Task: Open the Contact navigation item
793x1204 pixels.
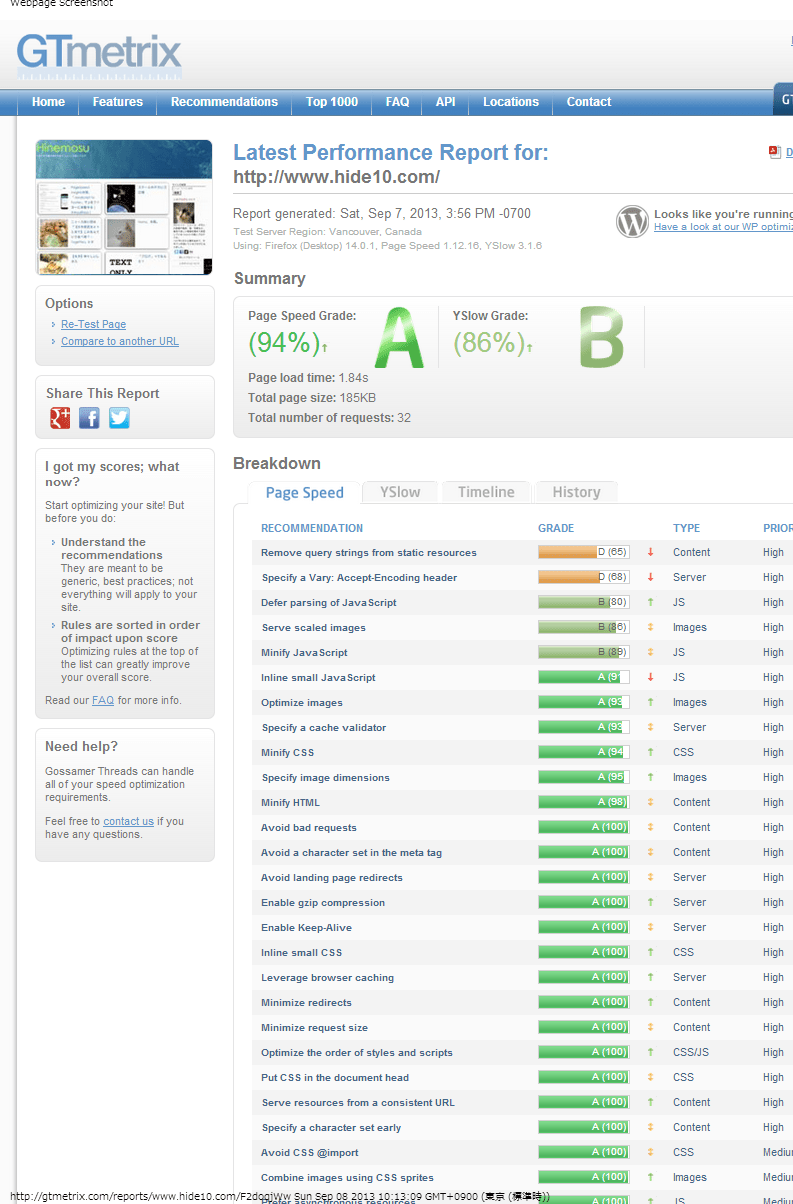Action: click(x=589, y=102)
